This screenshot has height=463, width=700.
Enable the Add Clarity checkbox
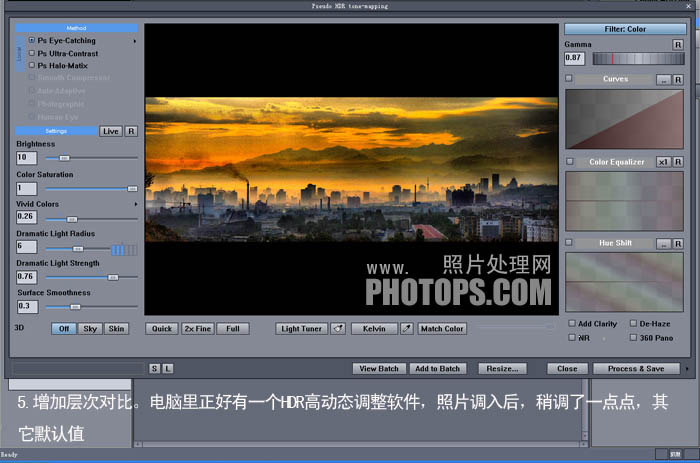572,324
